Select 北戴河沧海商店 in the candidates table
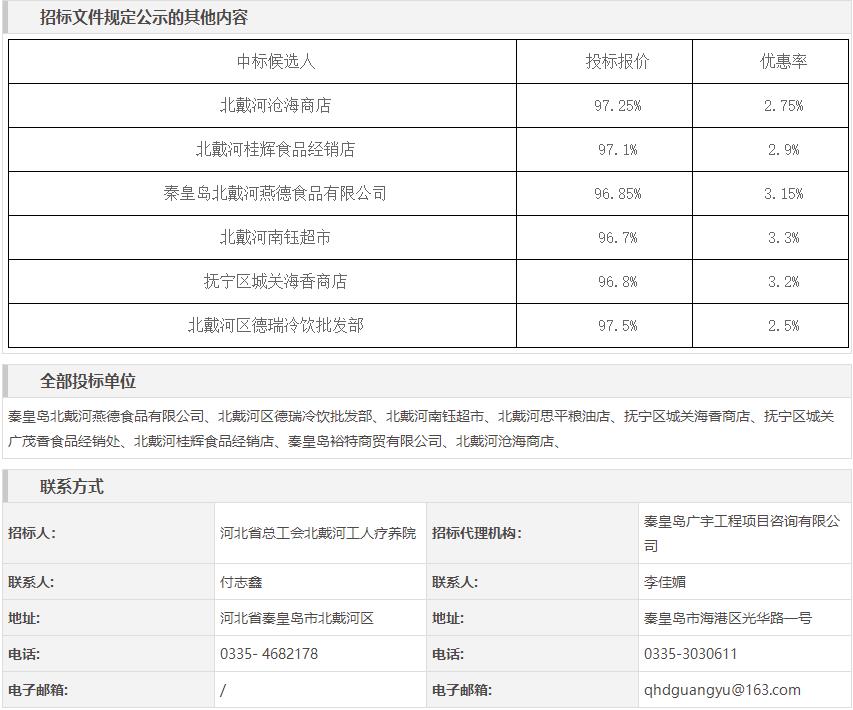Screen dimensions: 853x710 pyautogui.click(x=275, y=105)
